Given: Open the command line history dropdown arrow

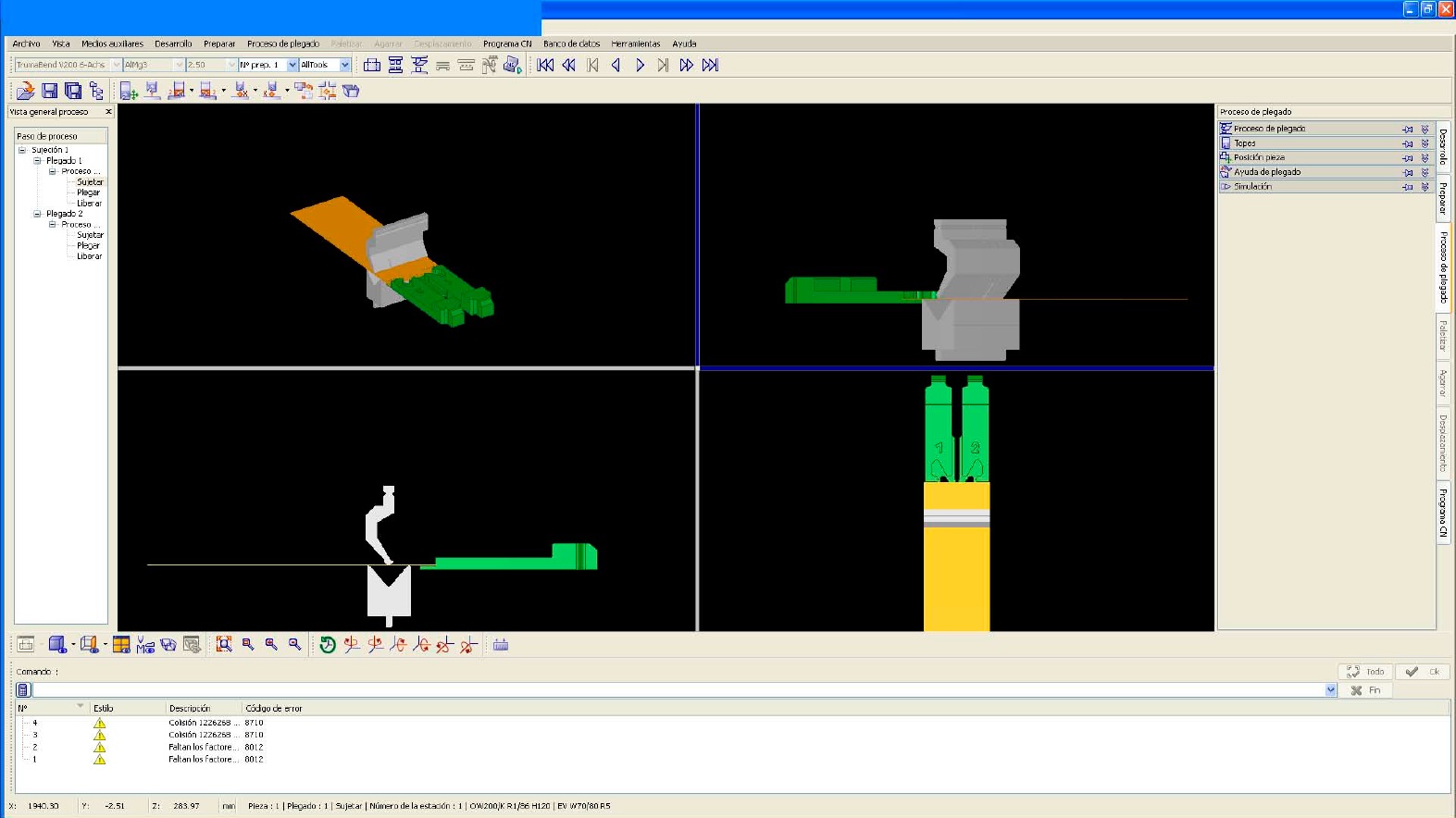Looking at the screenshot, I should [x=1331, y=690].
